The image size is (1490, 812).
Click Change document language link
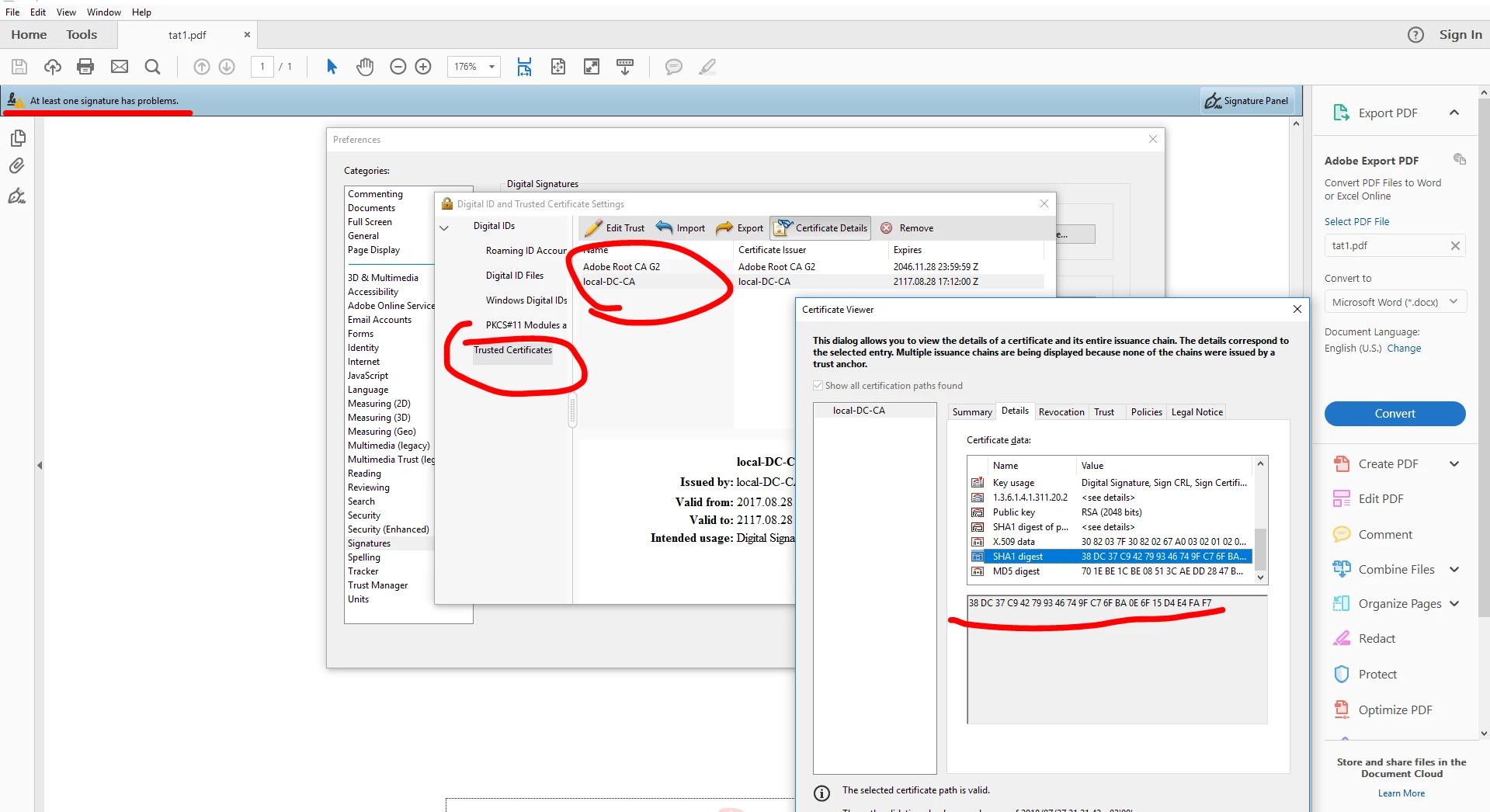1404,349
